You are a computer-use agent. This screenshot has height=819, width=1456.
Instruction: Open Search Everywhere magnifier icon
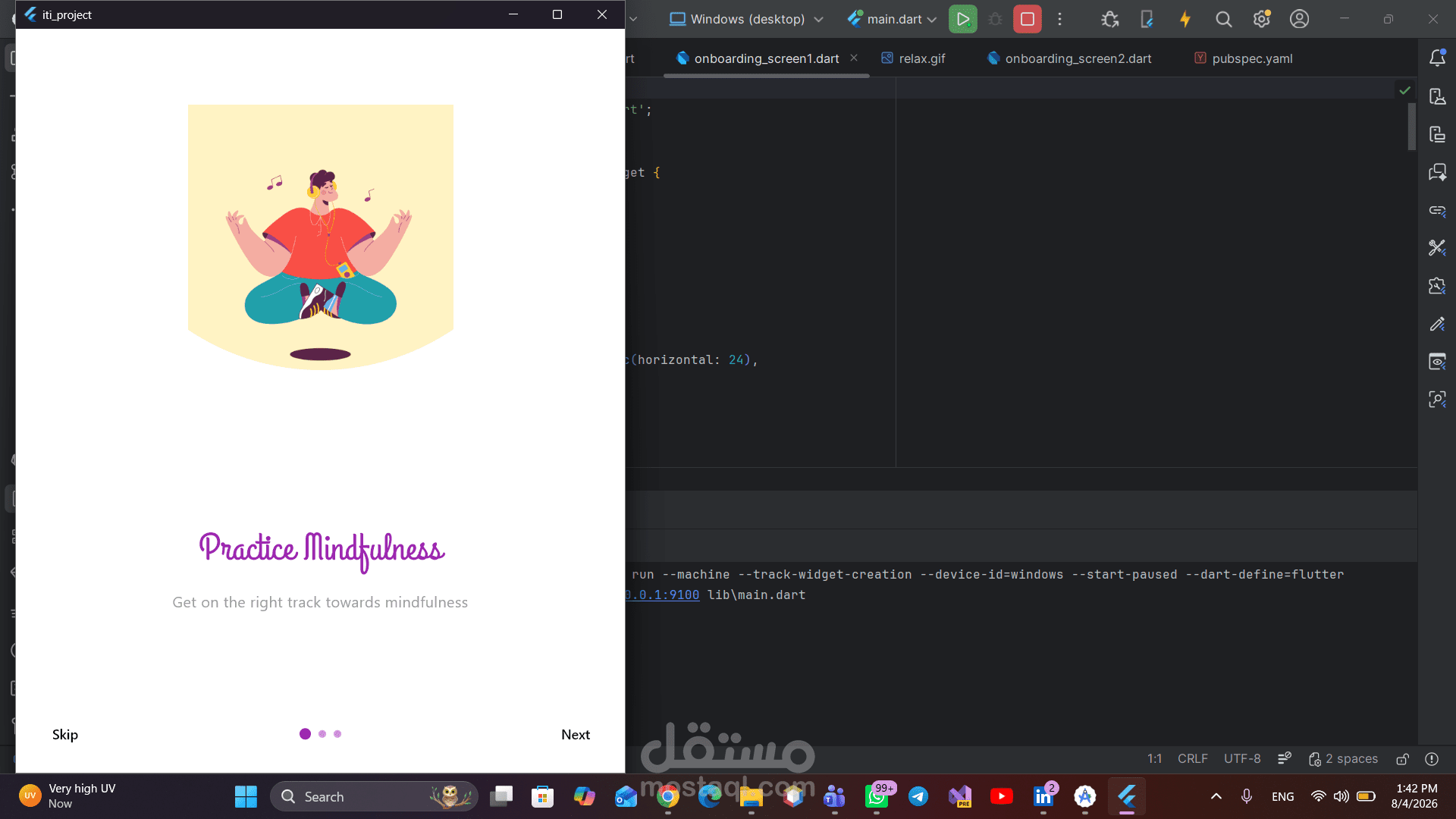(1223, 19)
